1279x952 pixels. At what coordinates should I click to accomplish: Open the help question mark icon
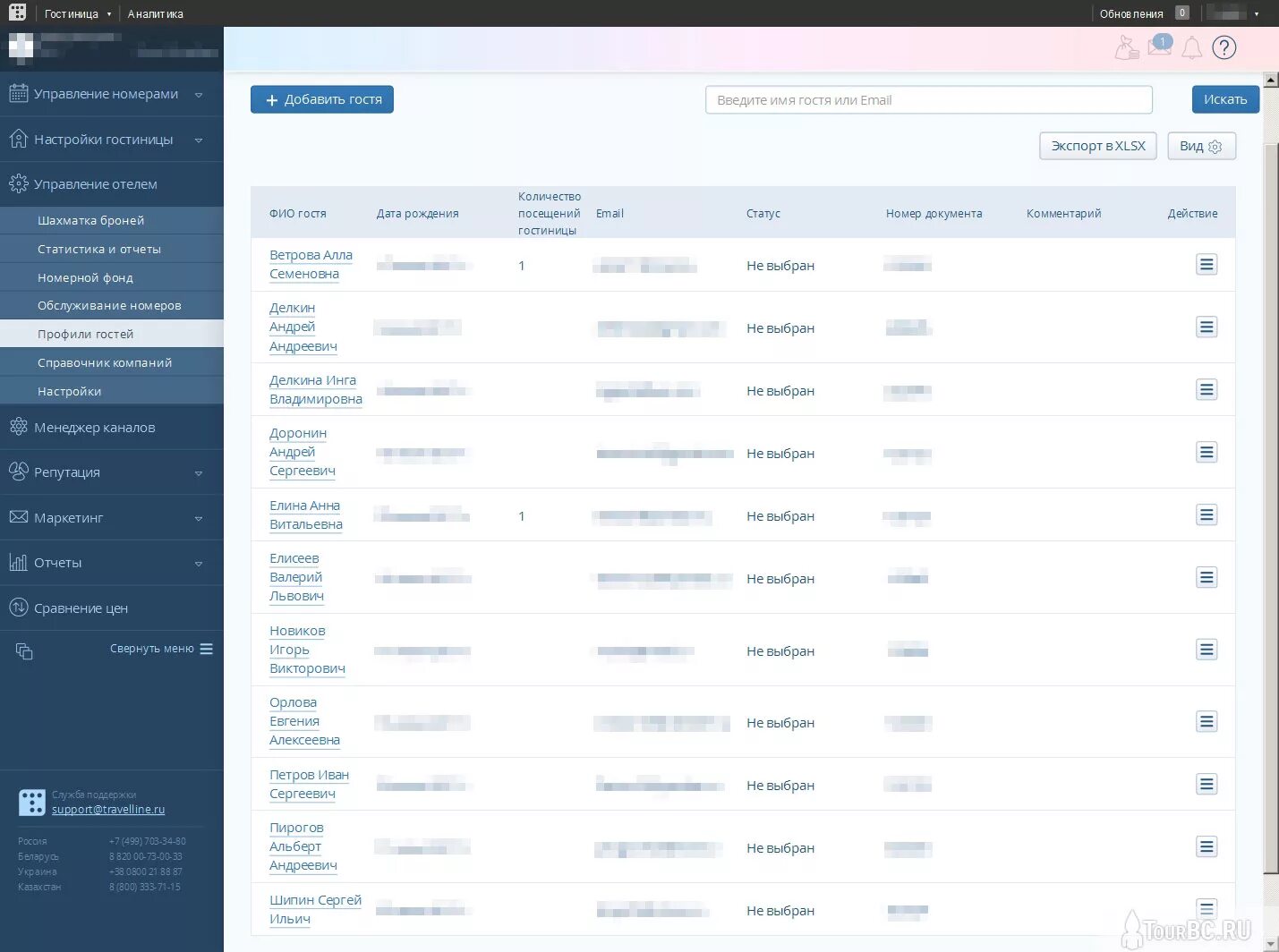[1224, 47]
